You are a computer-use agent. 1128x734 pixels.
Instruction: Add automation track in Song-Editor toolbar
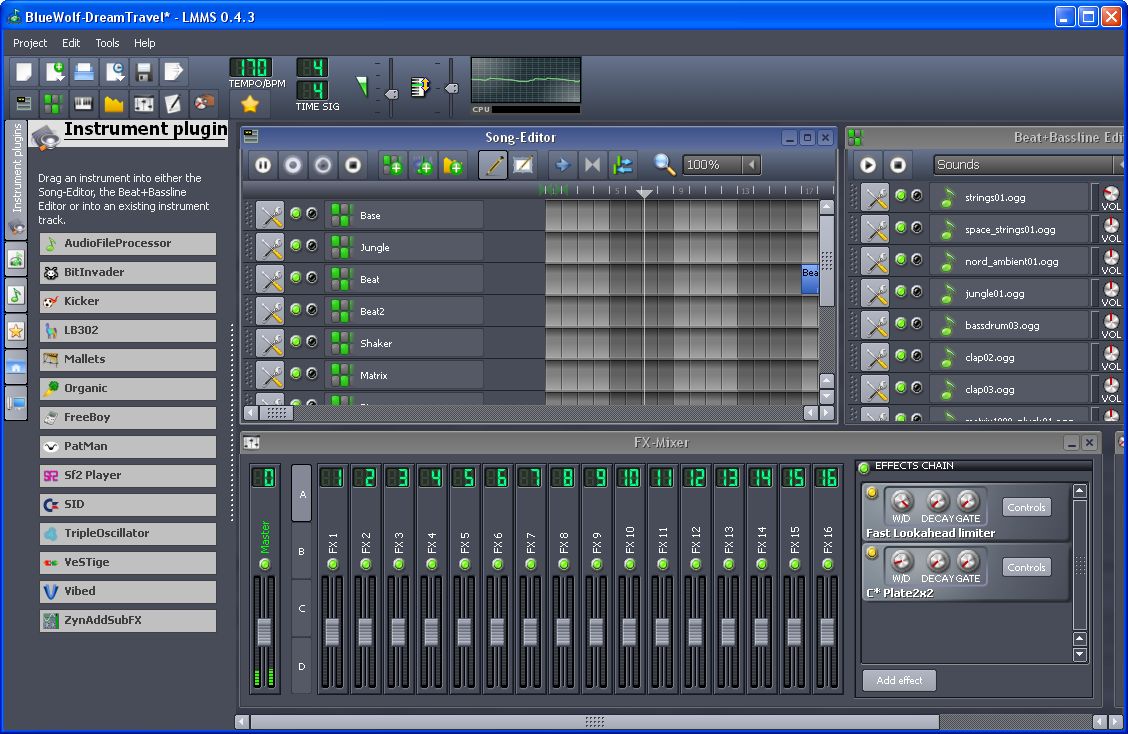(x=453, y=166)
